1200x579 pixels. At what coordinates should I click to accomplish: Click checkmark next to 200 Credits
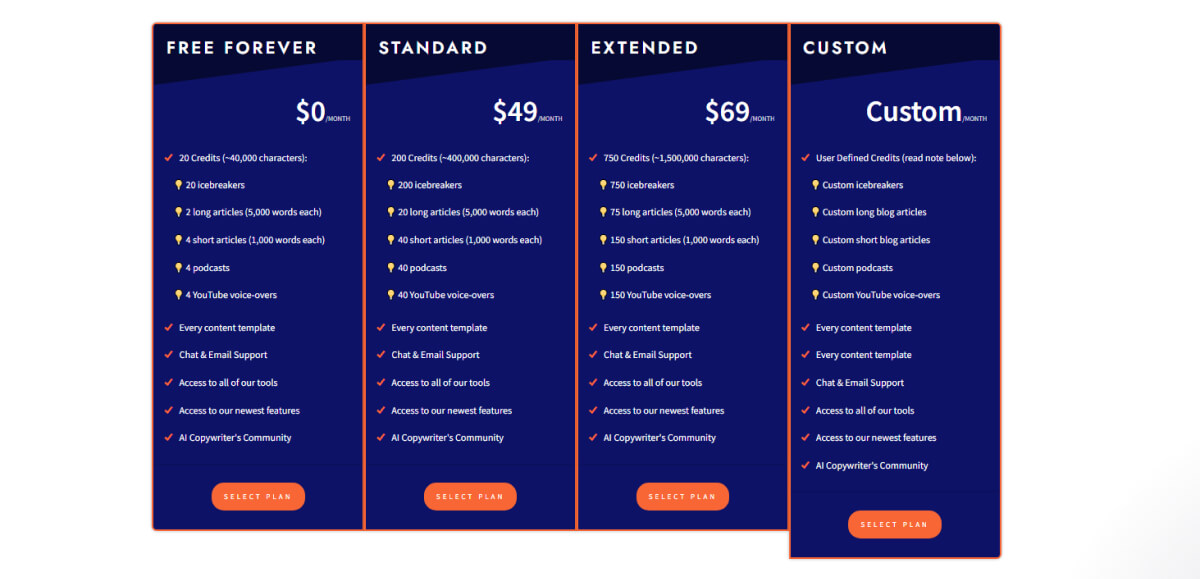coord(381,157)
